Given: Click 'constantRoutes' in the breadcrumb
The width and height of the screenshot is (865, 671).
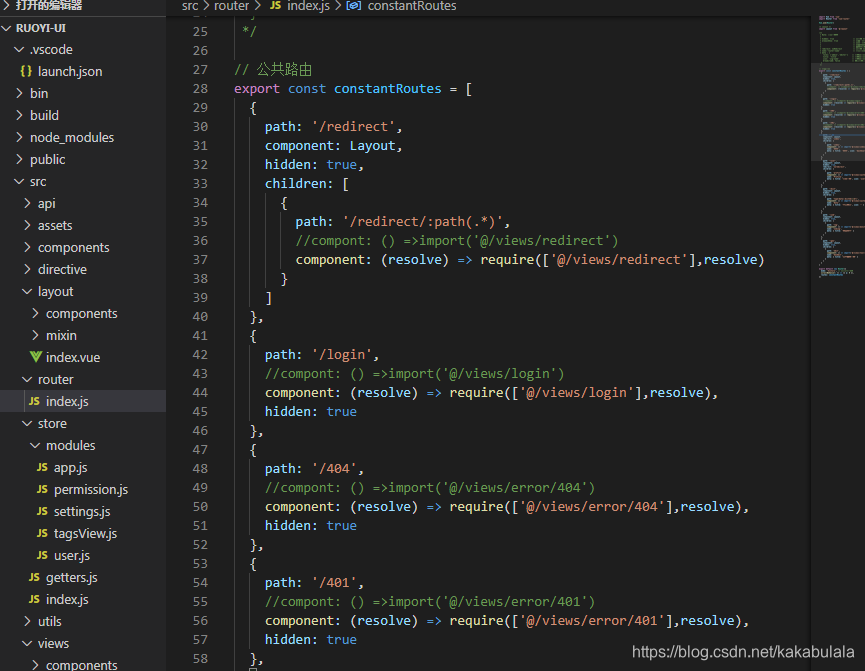Looking at the screenshot, I should 412,6.
